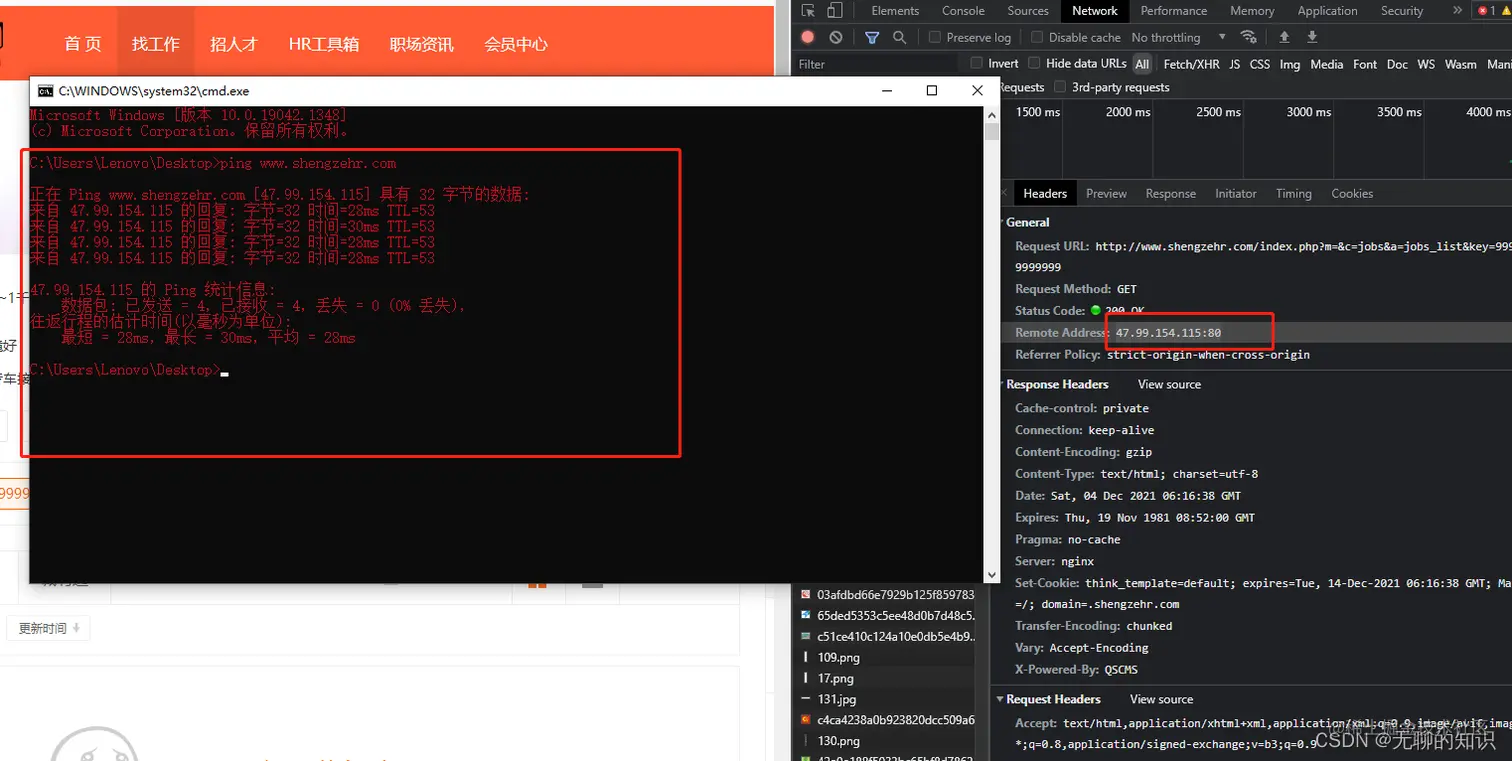Switch to the Preview tab
The height and width of the screenshot is (761, 1512).
1106,194
